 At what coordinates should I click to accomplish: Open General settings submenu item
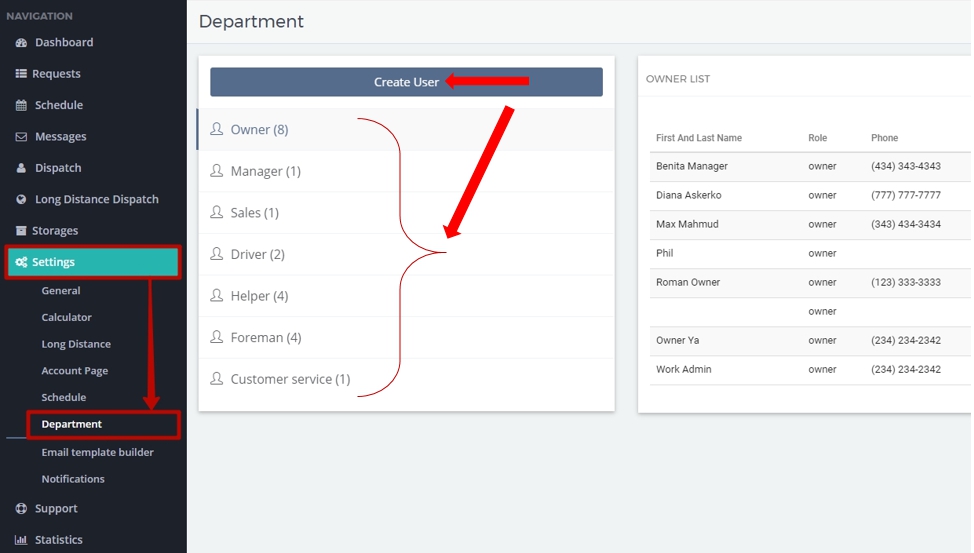tap(61, 291)
